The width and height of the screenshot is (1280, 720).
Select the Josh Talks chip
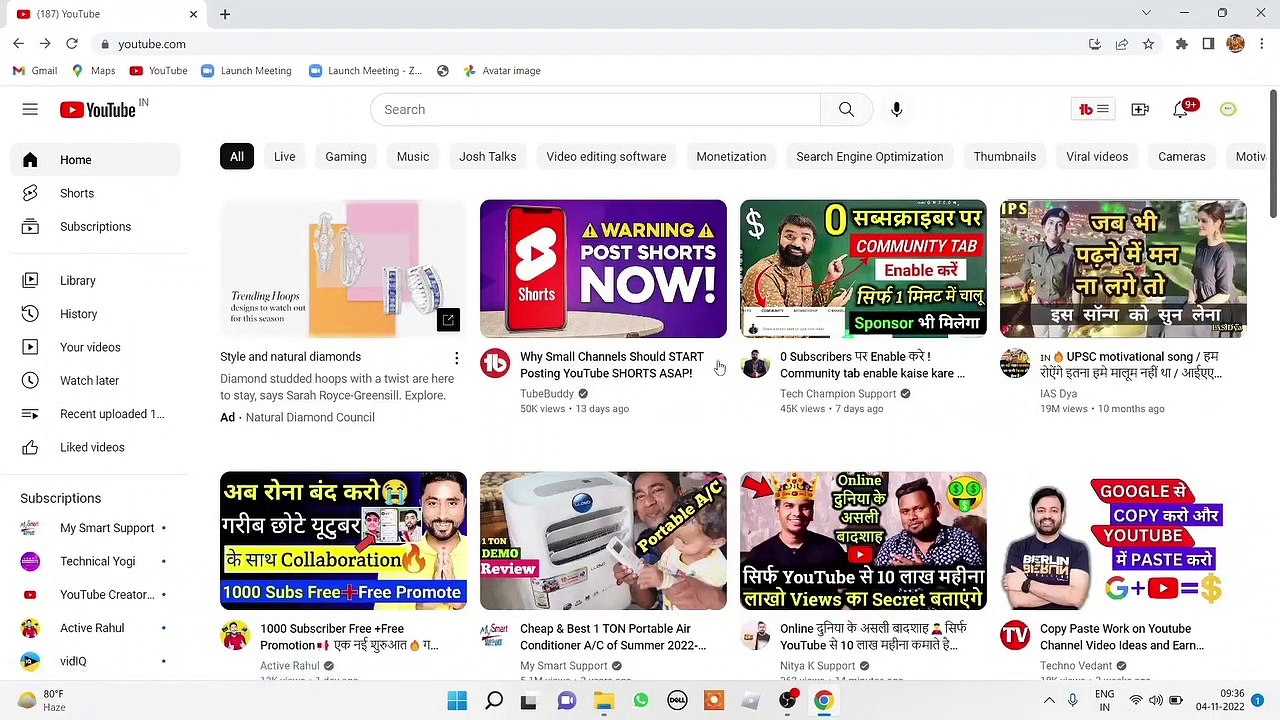[x=488, y=157]
